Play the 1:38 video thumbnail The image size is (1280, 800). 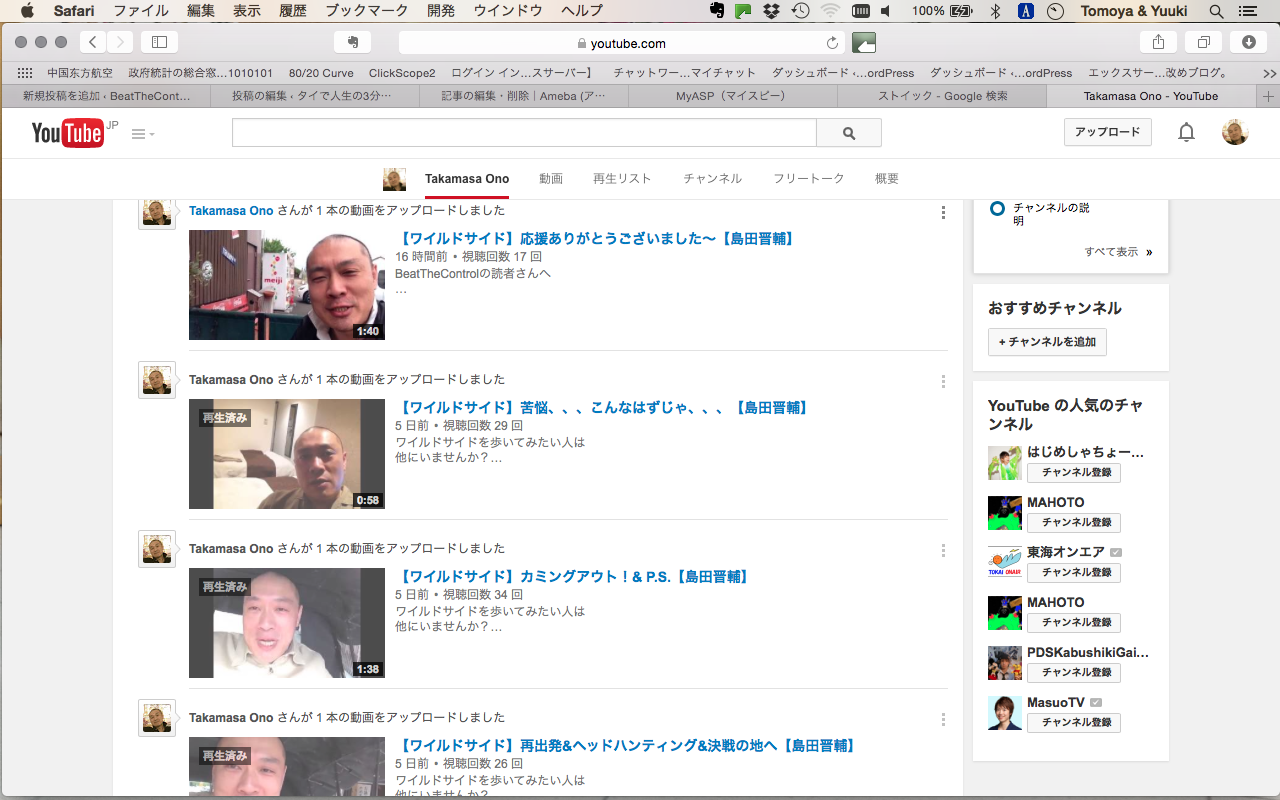click(287, 623)
